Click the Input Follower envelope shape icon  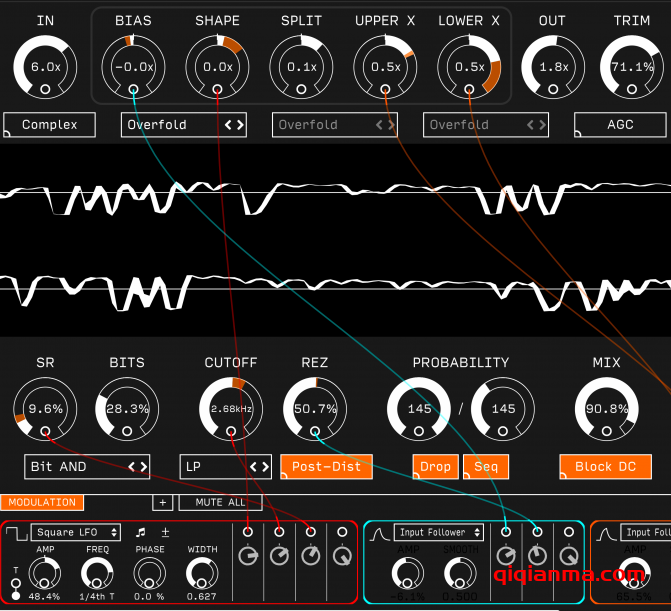380,533
